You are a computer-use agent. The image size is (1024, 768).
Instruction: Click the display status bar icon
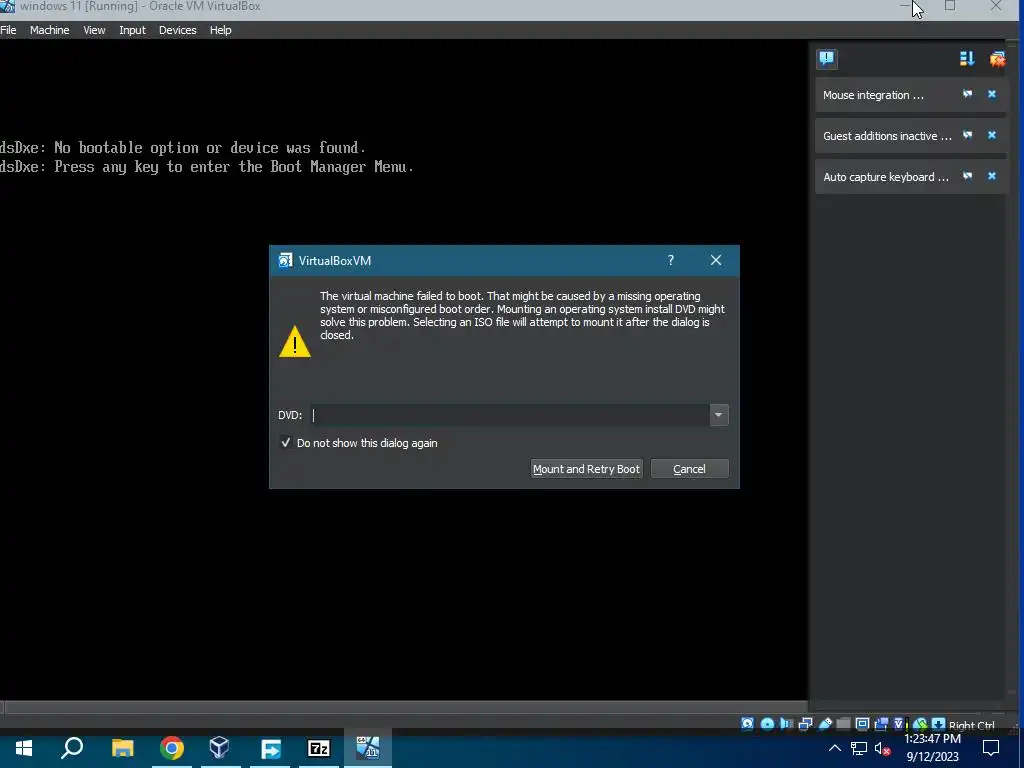click(x=862, y=724)
